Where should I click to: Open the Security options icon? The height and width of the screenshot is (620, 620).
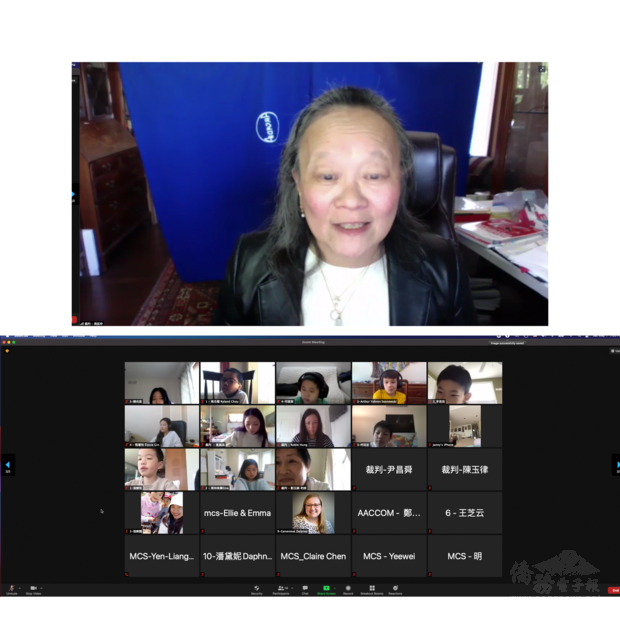click(257, 588)
